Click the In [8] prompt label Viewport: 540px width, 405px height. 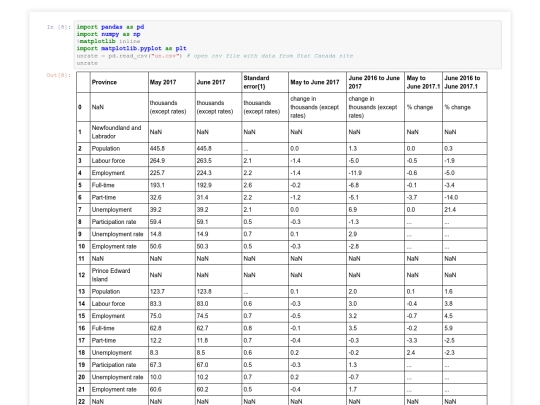click(x=59, y=27)
